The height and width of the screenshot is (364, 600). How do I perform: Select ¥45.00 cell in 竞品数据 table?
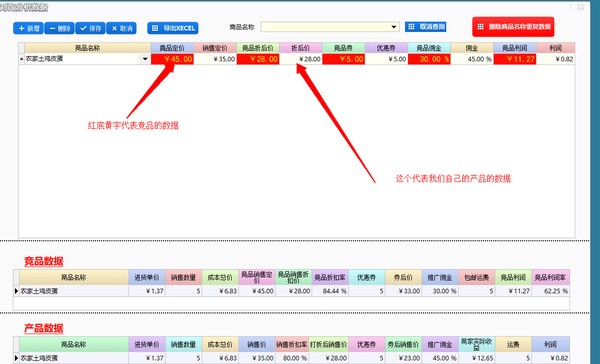pos(257,291)
